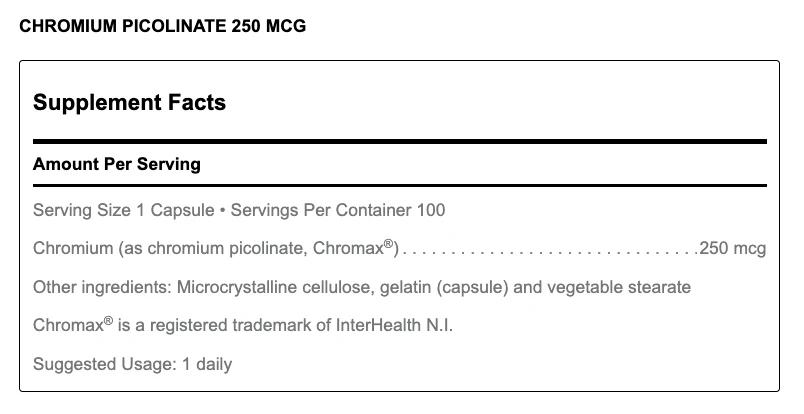
Task: Click Serving Size 1 Capsule text
Action: (x=124, y=210)
